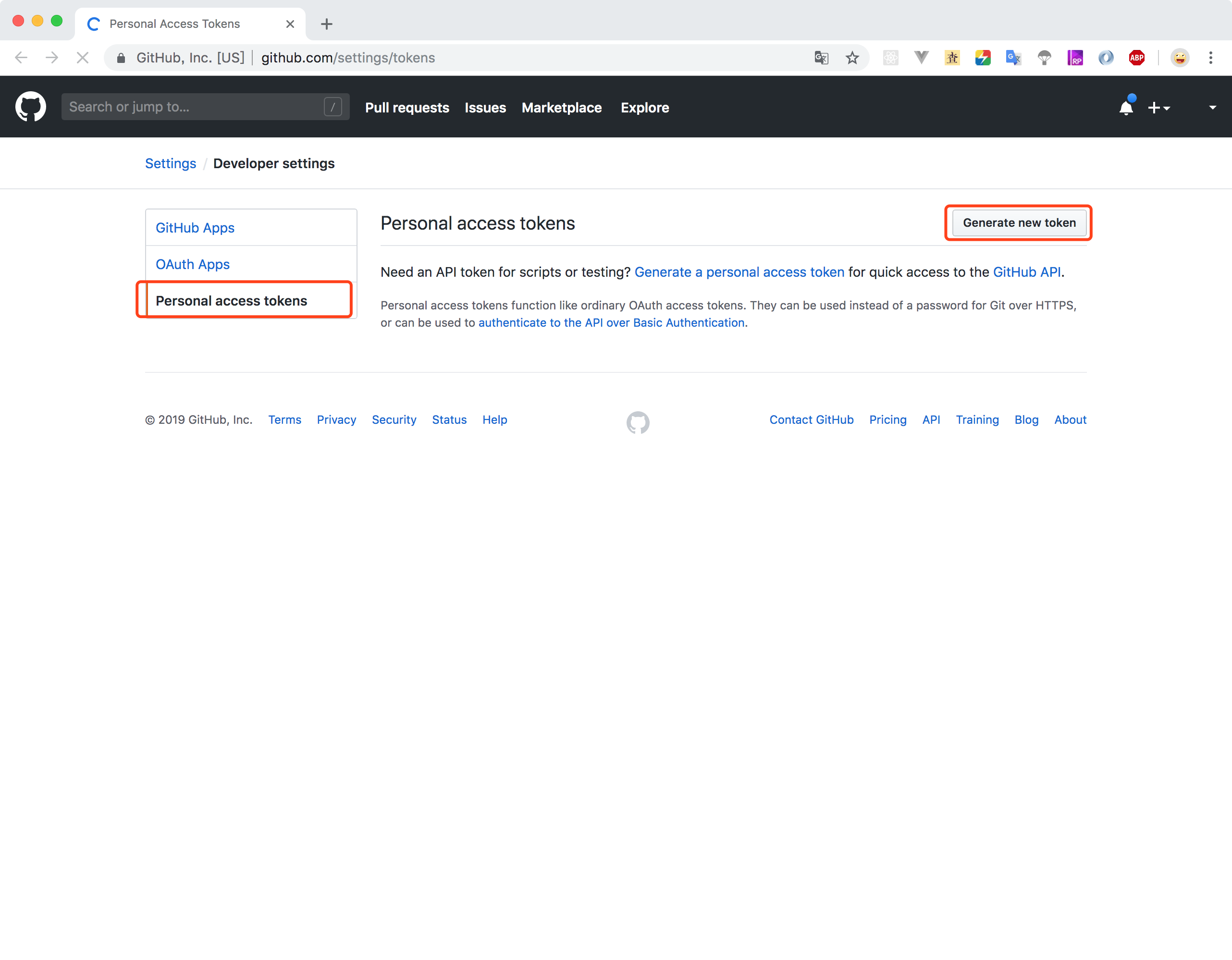Open Training footer link

click(x=977, y=419)
